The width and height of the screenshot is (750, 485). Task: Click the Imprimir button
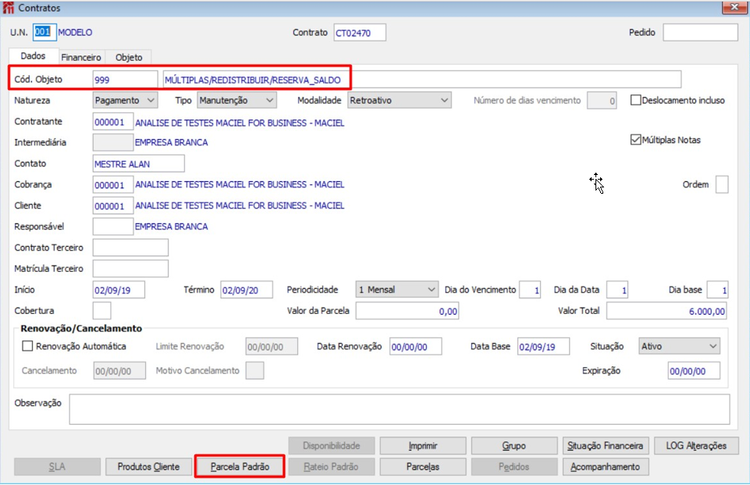(423, 446)
